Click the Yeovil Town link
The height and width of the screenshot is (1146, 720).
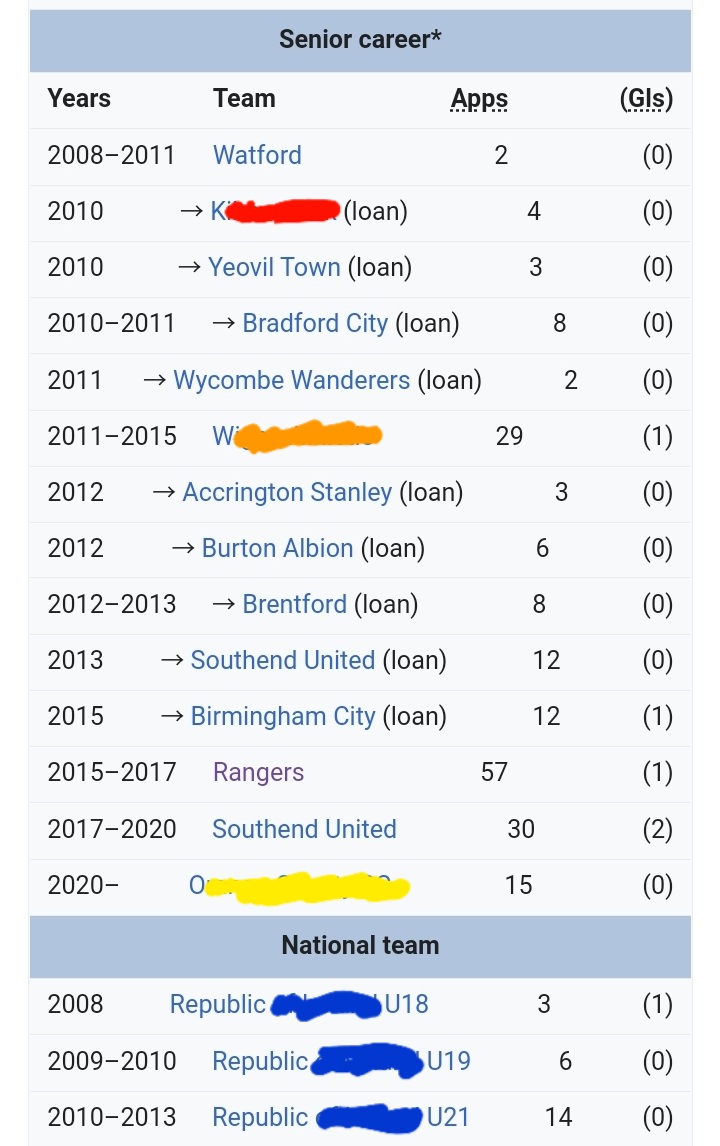(x=274, y=267)
